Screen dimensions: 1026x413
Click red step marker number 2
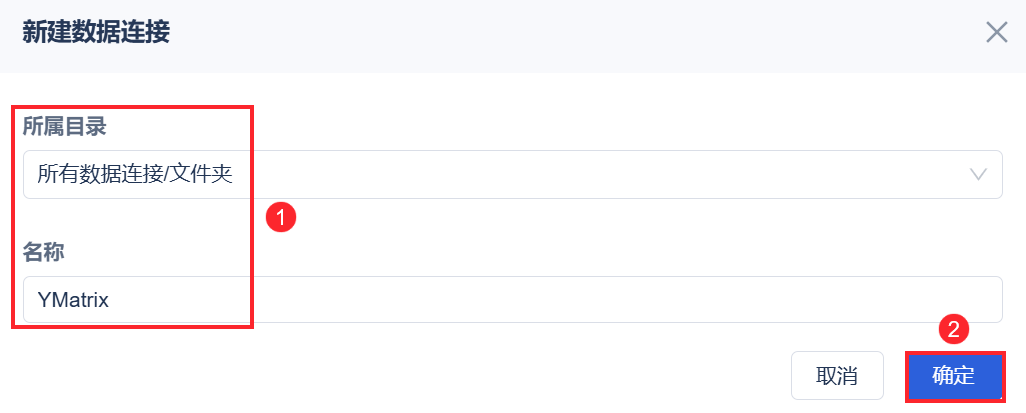(954, 329)
